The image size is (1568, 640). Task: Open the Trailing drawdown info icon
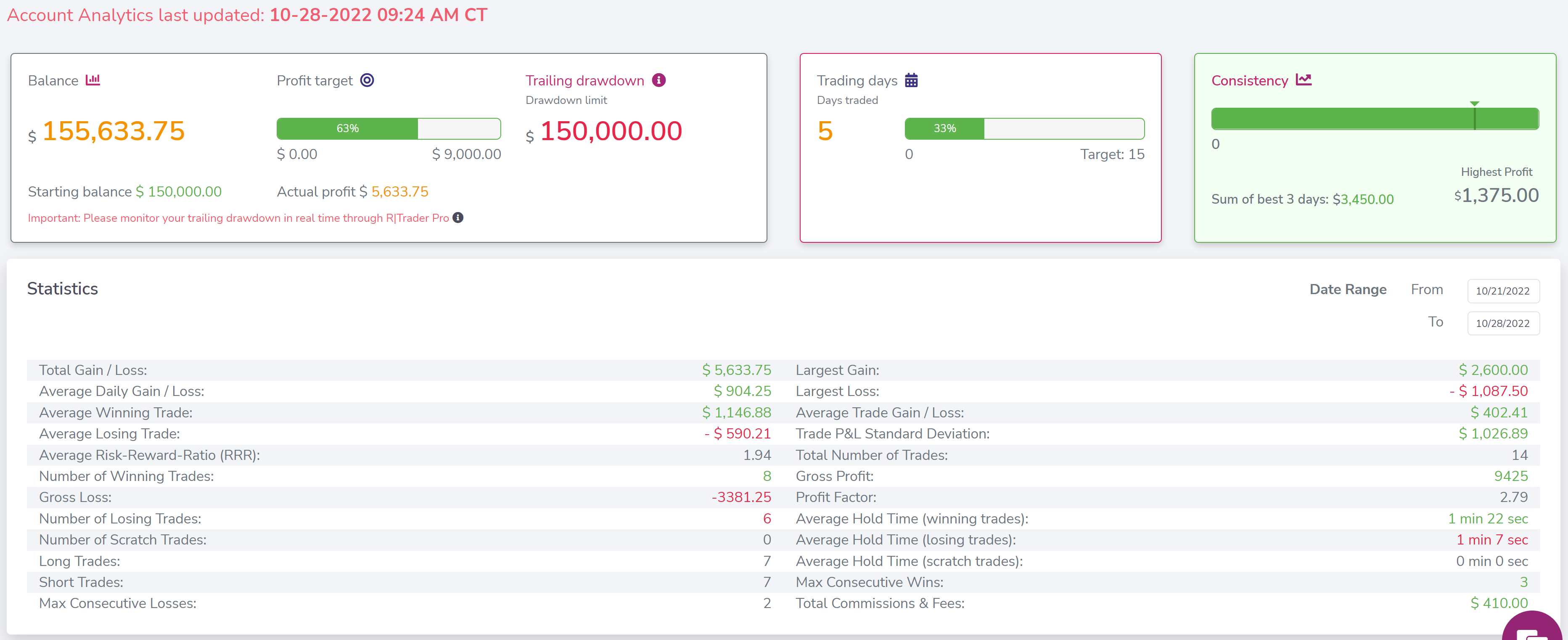coord(658,80)
